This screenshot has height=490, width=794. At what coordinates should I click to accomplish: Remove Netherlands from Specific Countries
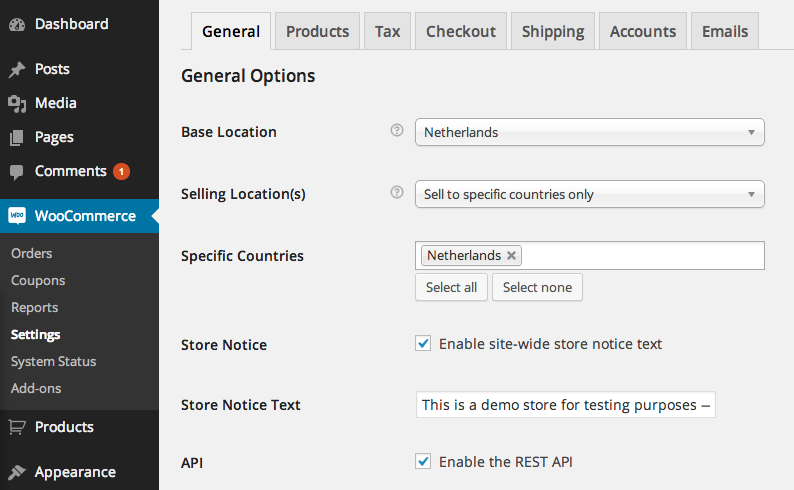tap(512, 256)
